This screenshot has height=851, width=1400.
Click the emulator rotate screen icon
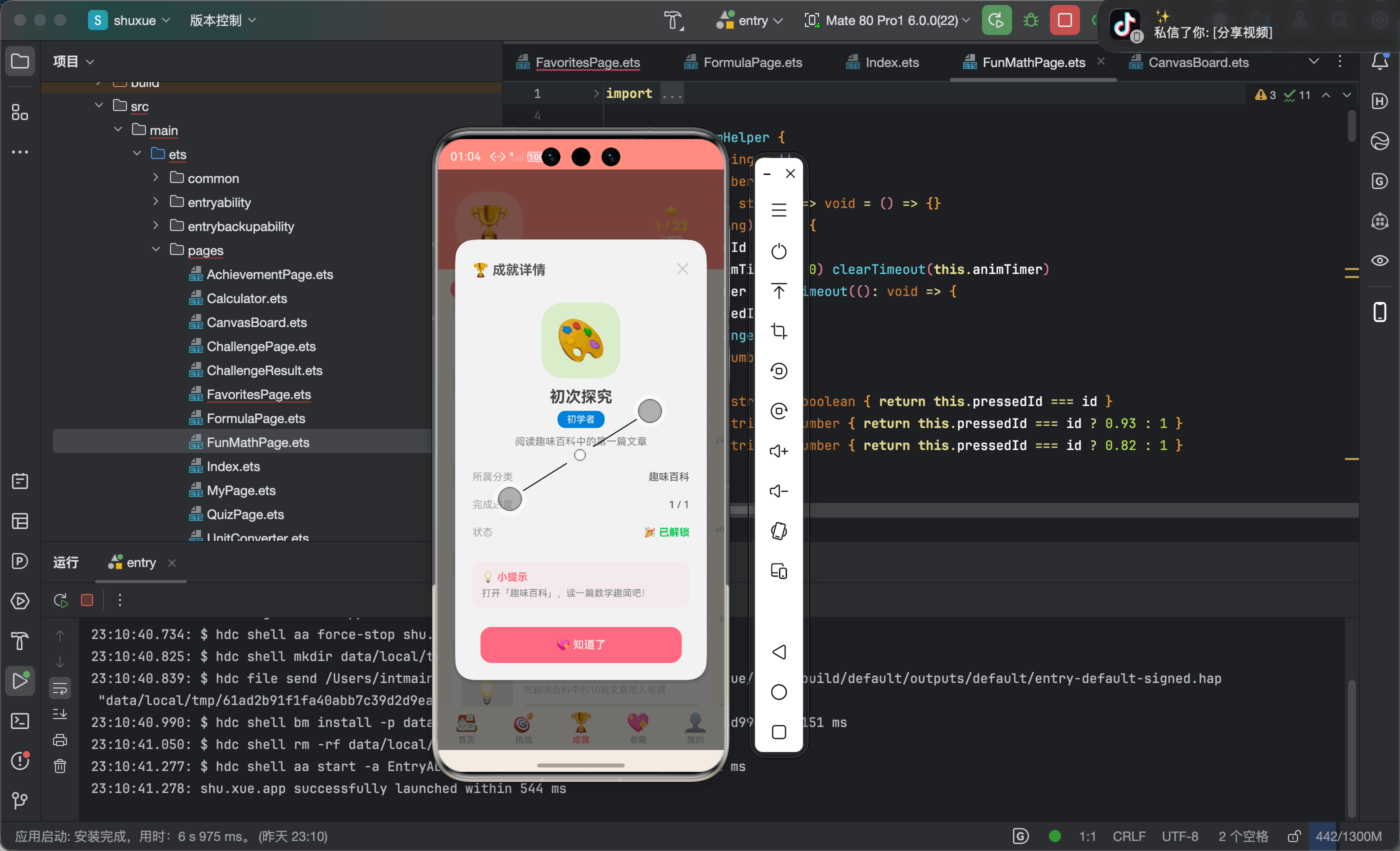click(x=778, y=531)
